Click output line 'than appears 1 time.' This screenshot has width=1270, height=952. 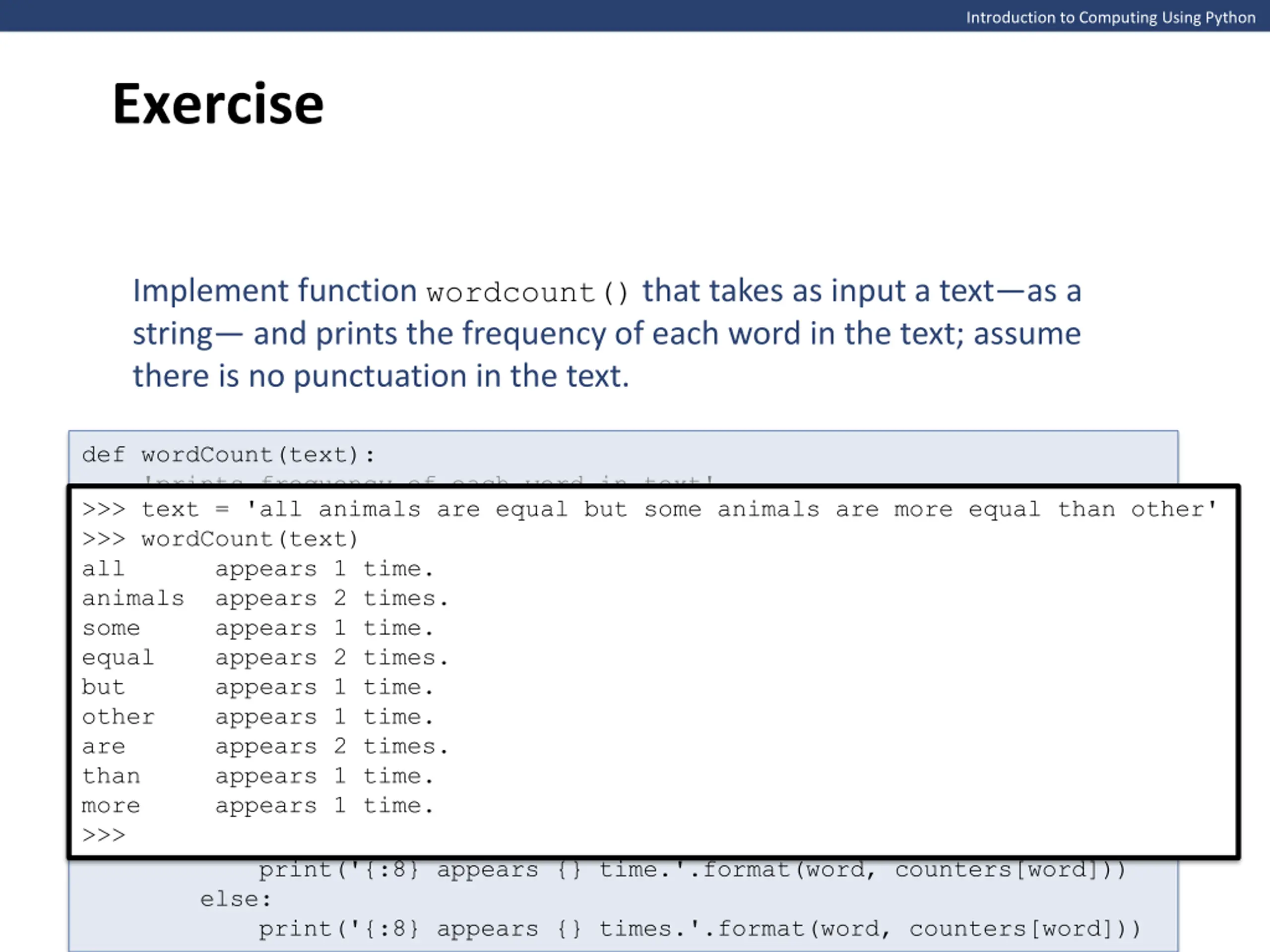(257, 776)
